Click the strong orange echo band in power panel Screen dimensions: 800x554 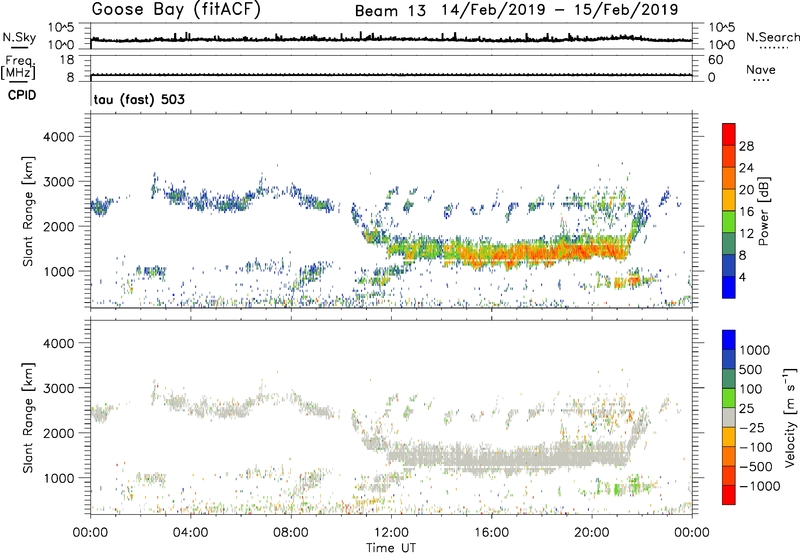click(536, 253)
